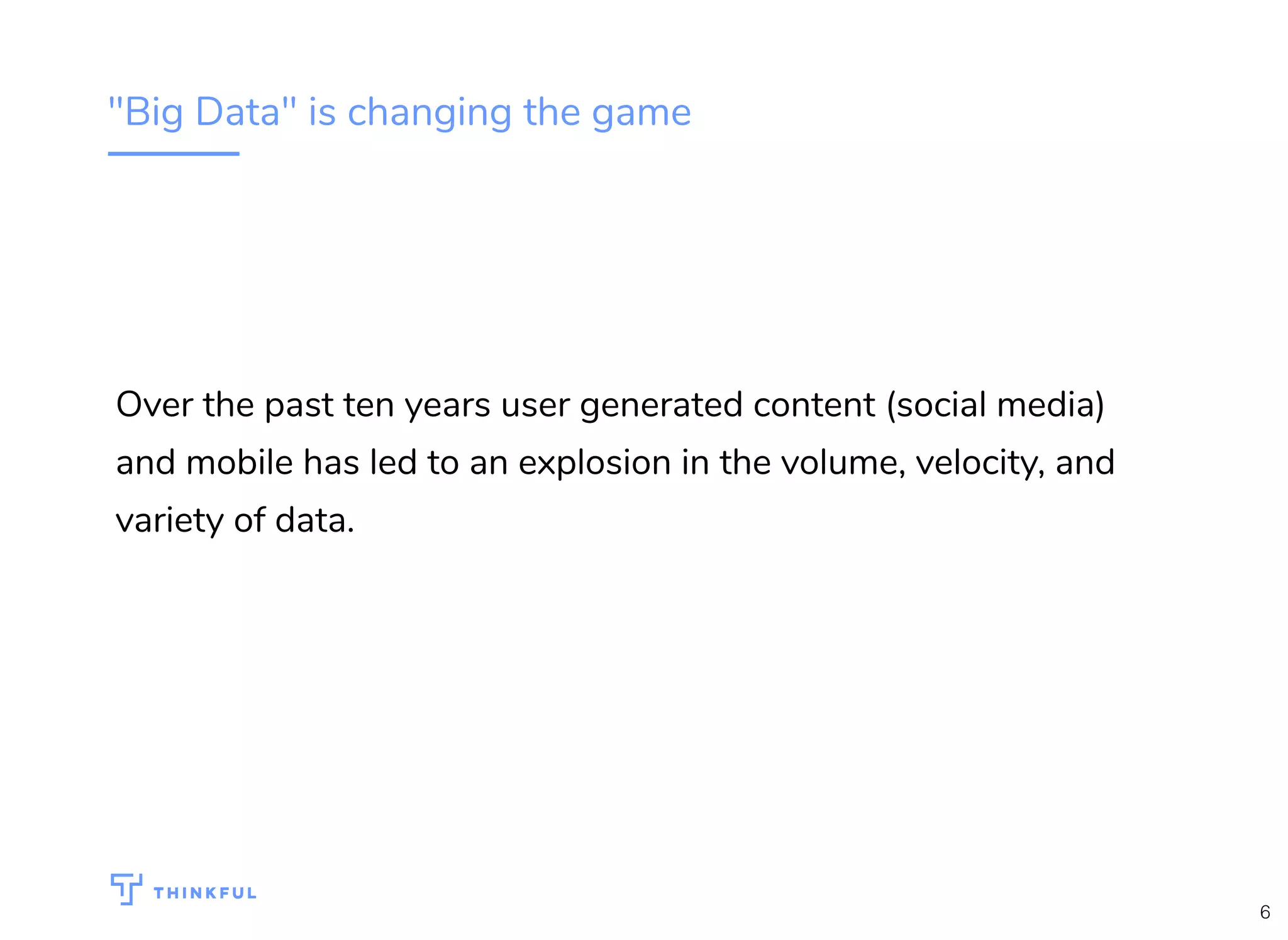
Task: Select the word "explosion" in the paragraph
Action: pos(594,464)
